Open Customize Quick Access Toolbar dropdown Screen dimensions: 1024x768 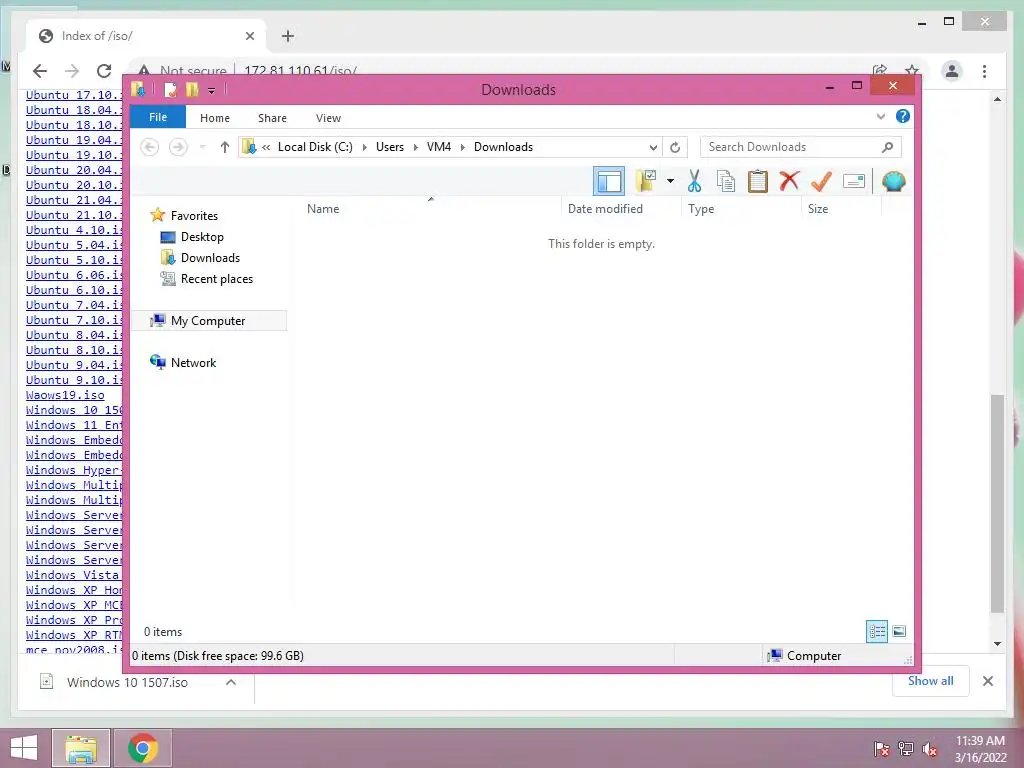pos(212,90)
